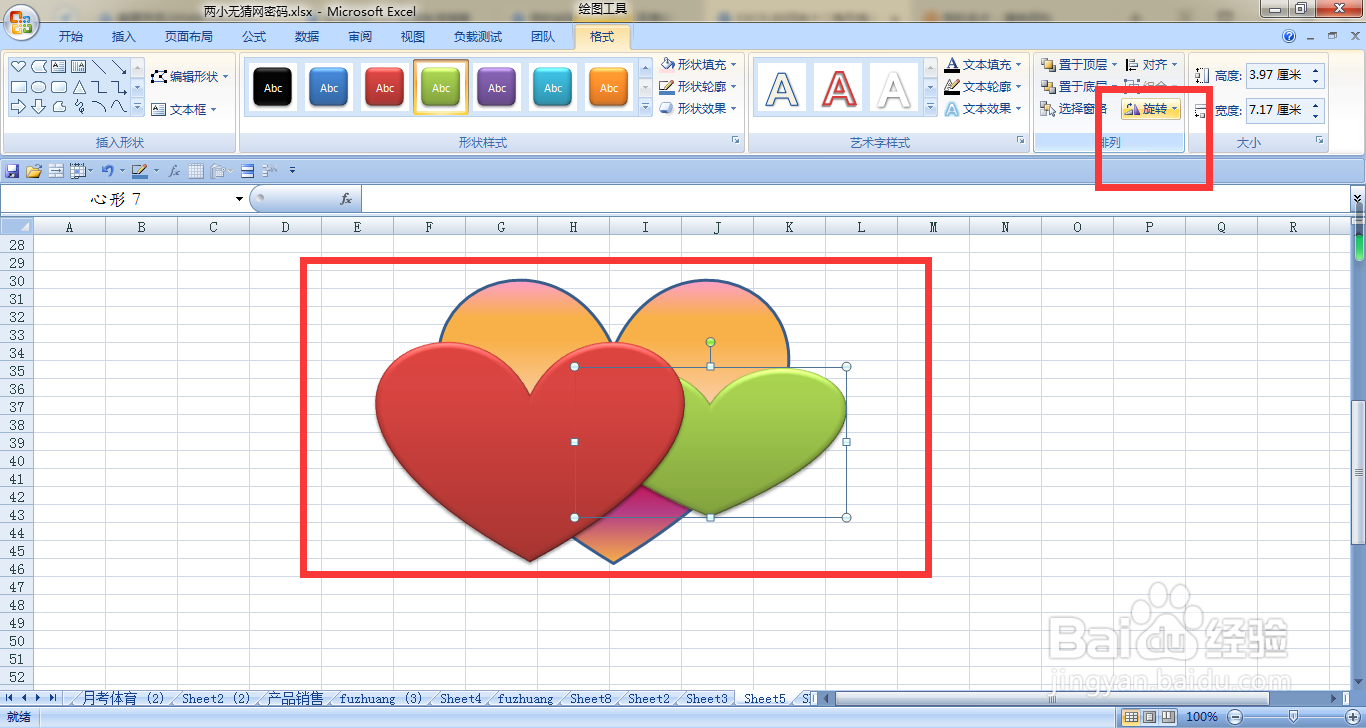Expand the shape styles gallery More arrow
Screen dimensions: 1366x728
tap(645, 108)
